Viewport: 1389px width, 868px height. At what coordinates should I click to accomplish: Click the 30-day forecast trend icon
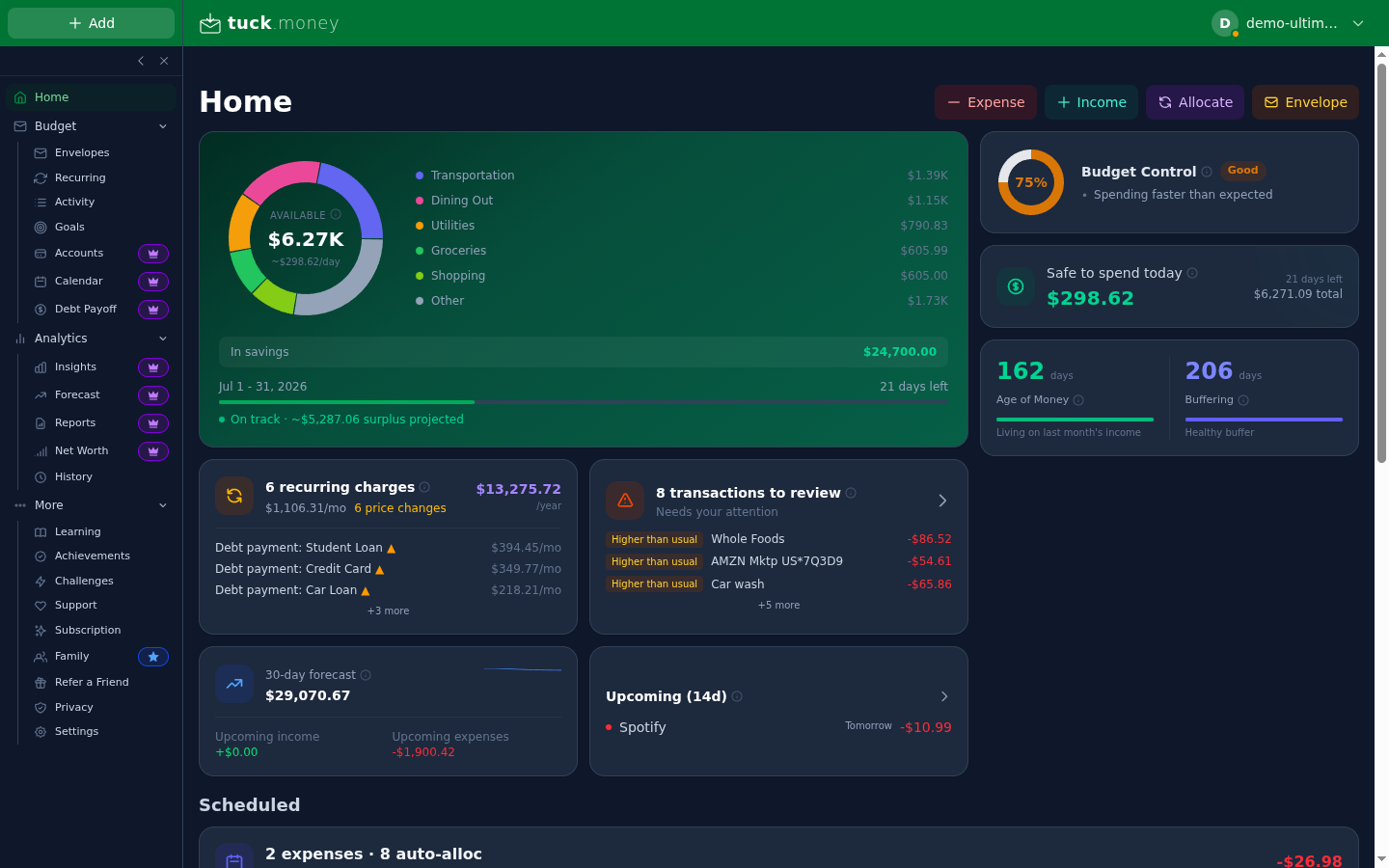pyautogui.click(x=234, y=684)
